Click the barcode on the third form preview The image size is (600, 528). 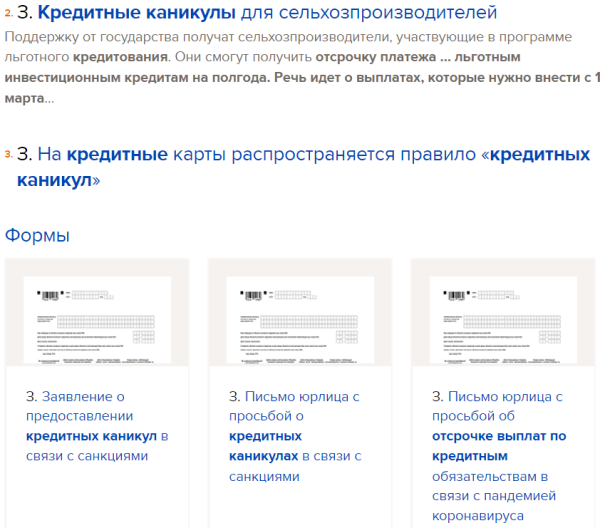(452, 295)
